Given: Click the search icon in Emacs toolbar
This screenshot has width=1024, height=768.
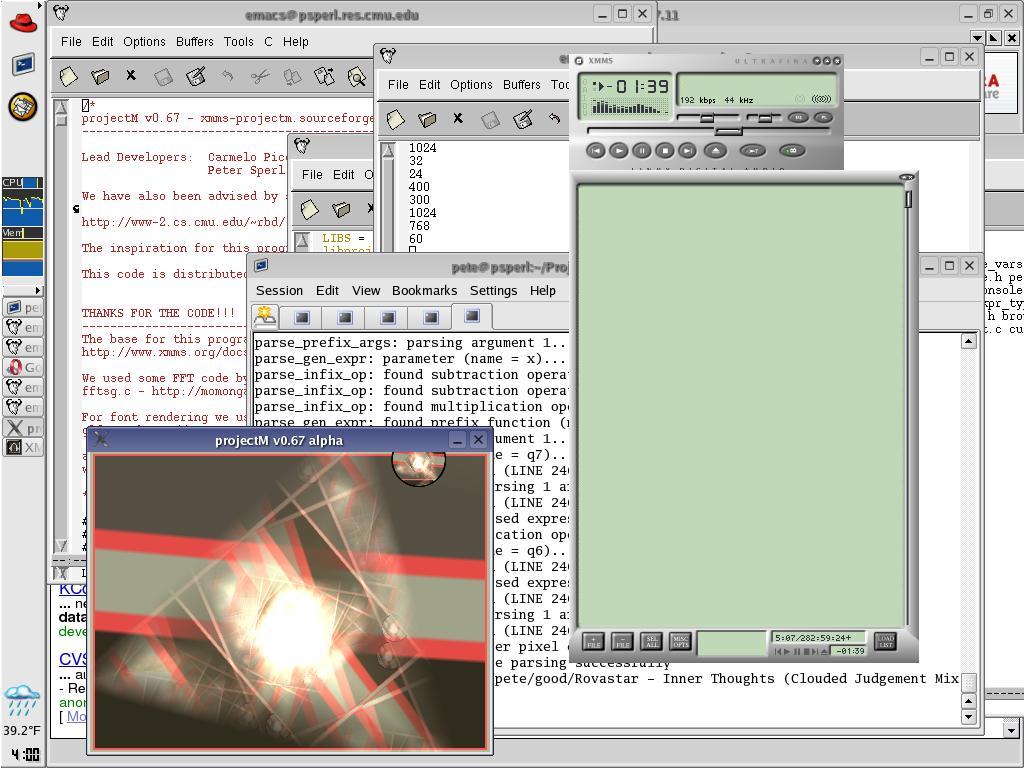Looking at the screenshot, I should pyautogui.click(x=357, y=76).
